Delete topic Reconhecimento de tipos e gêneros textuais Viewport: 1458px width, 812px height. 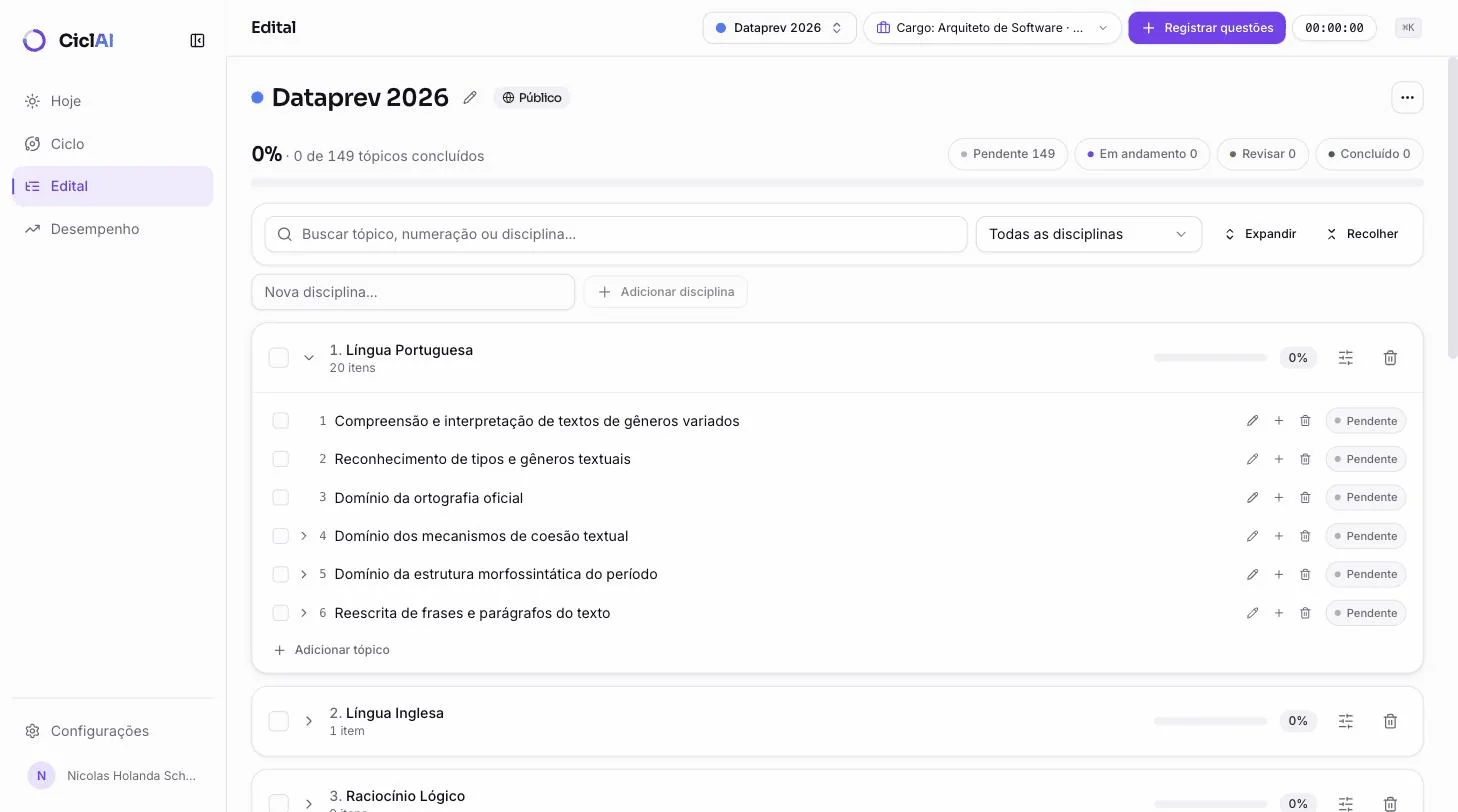pos(1305,459)
